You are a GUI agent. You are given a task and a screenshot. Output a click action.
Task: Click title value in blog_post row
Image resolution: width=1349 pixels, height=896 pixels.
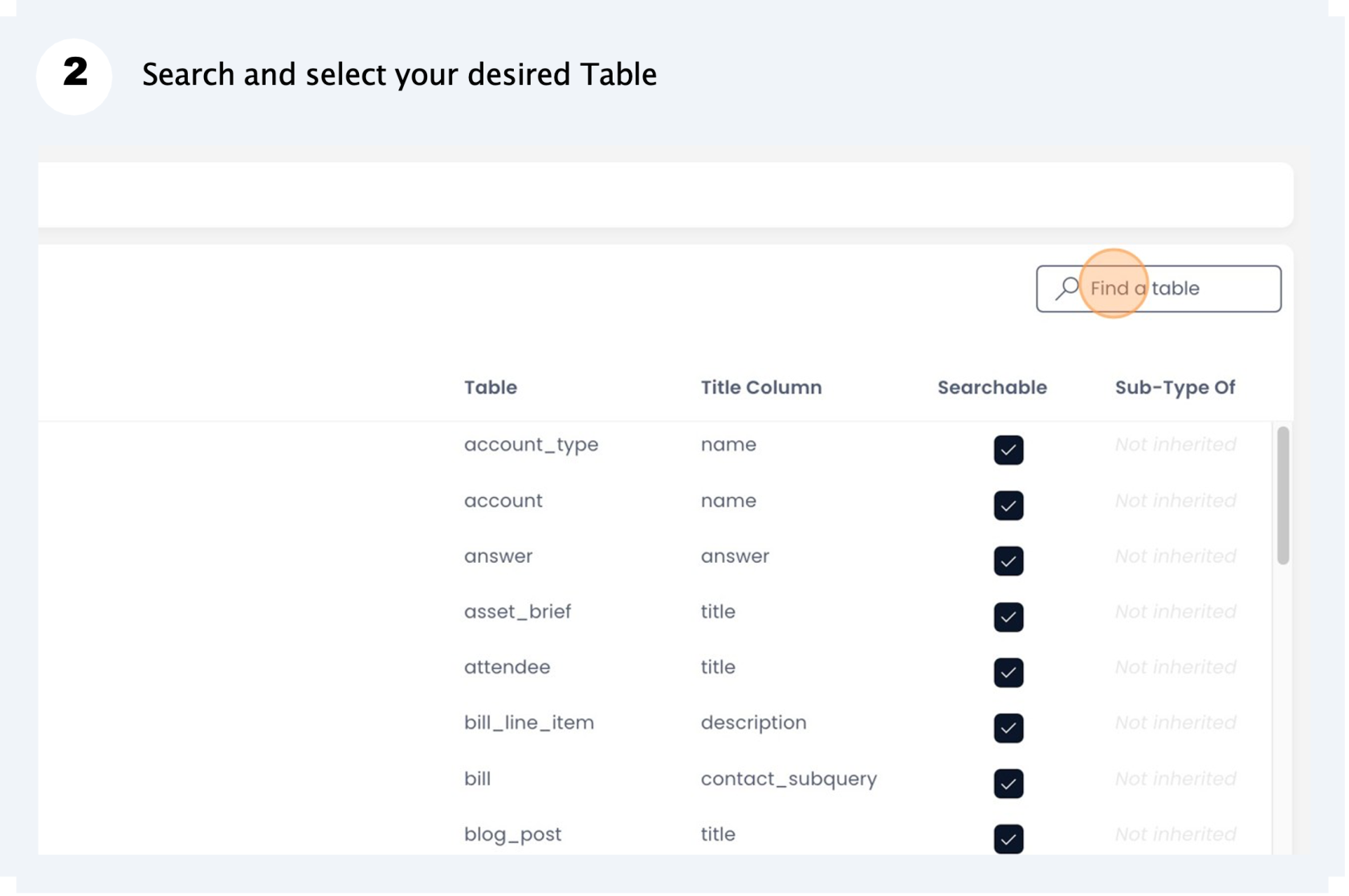tap(719, 836)
